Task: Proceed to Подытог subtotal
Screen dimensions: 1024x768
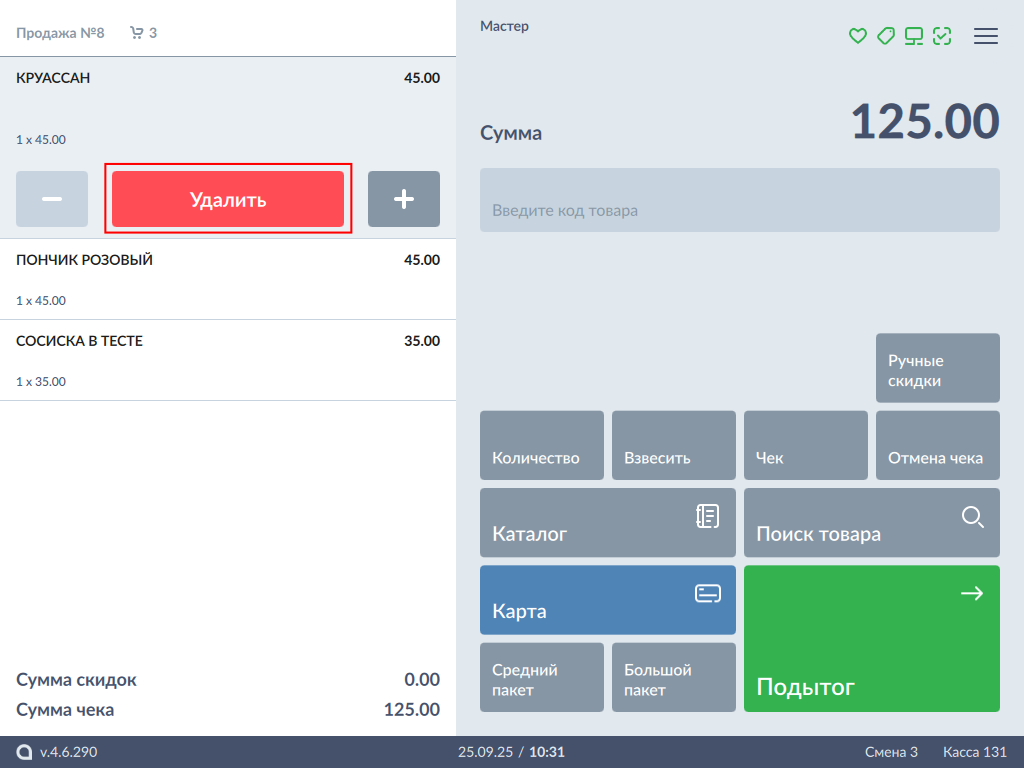Action: pyautogui.click(x=871, y=638)
